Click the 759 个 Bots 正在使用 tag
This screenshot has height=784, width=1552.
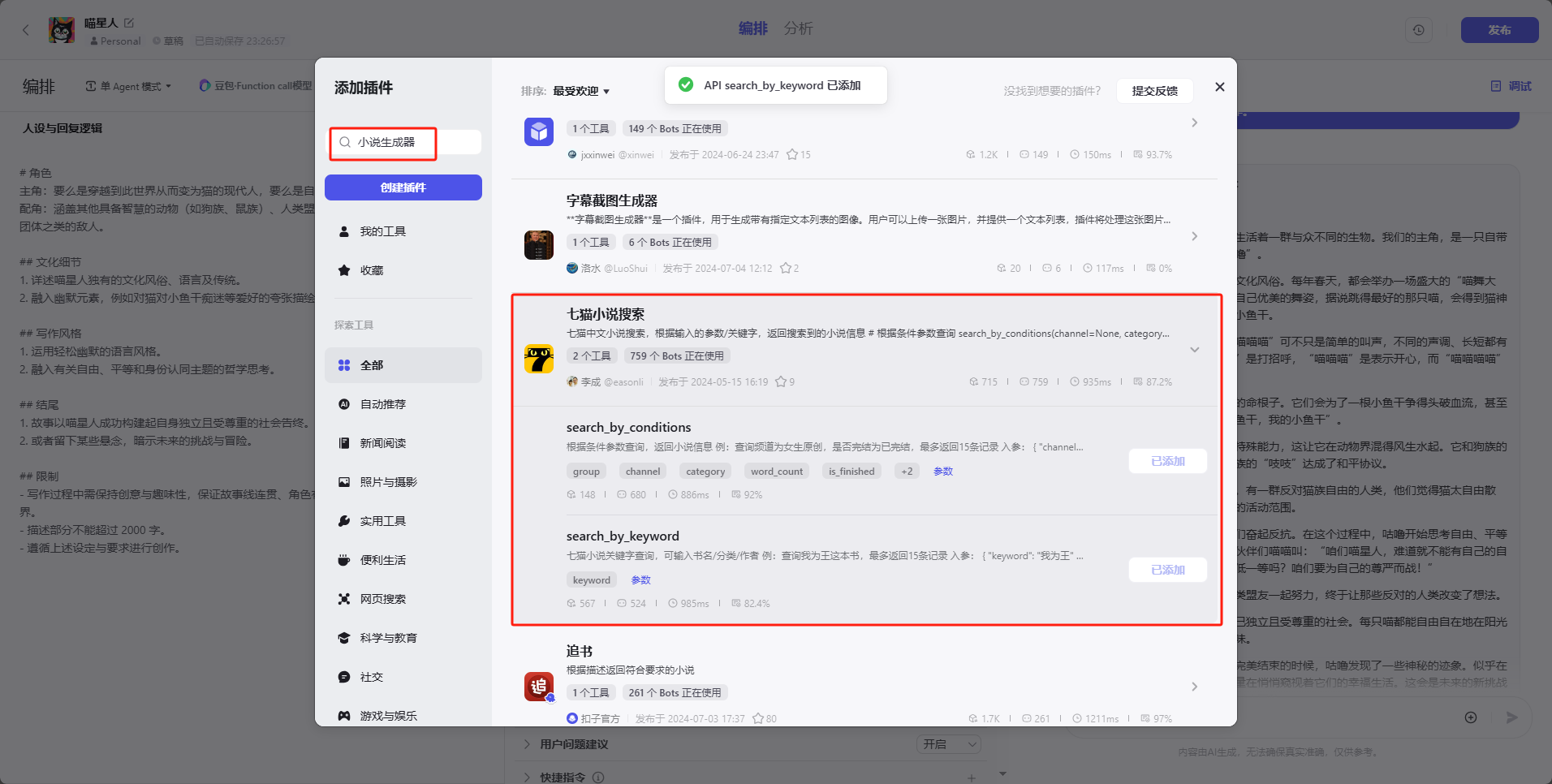pos(677,355)
